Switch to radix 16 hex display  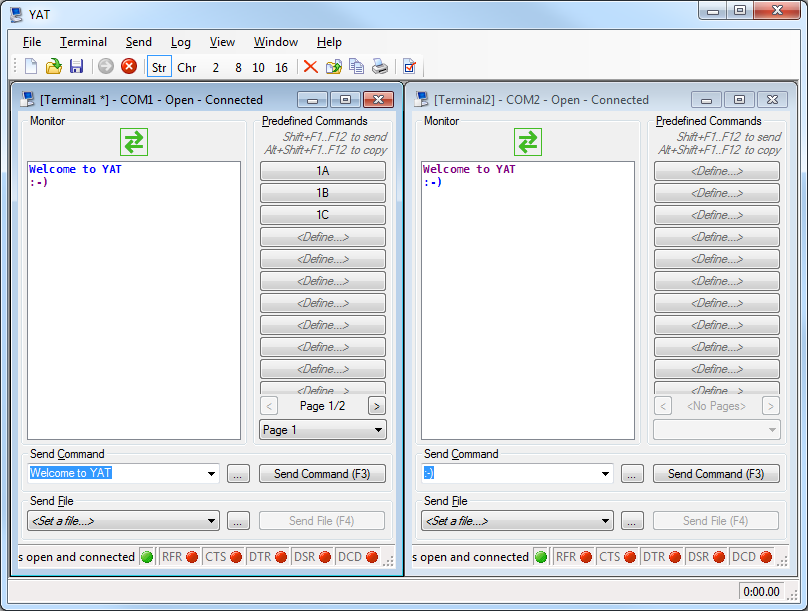[281, 67]
